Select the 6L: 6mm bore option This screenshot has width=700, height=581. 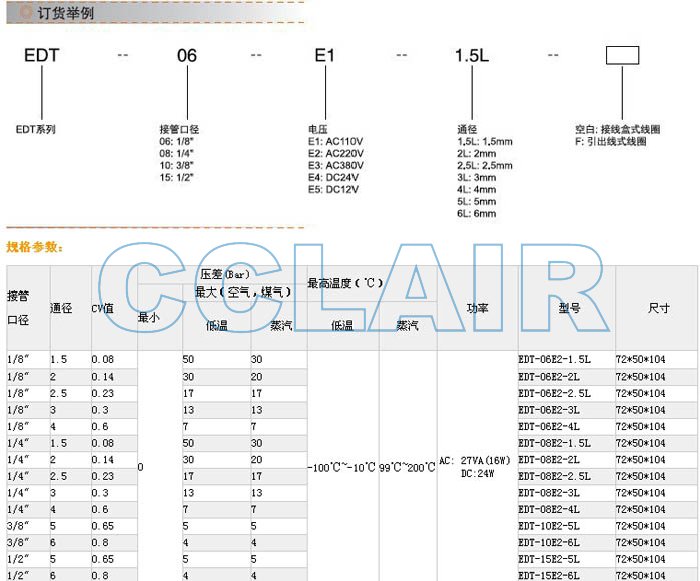pos(476,213)
